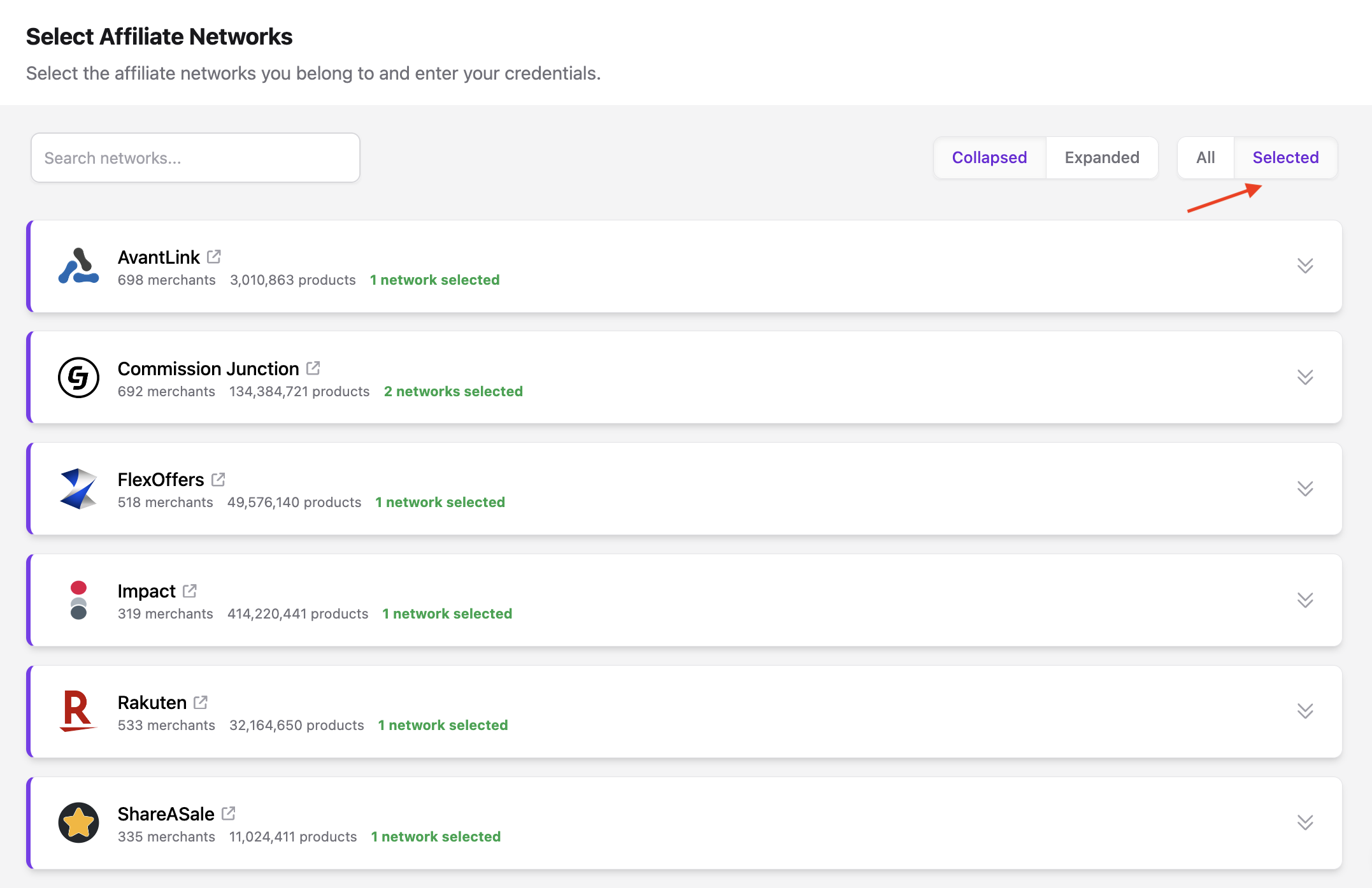Viewport: 1372px width, 888px height.
Task: Switch view to Expanded
Action: [1102, 157]
